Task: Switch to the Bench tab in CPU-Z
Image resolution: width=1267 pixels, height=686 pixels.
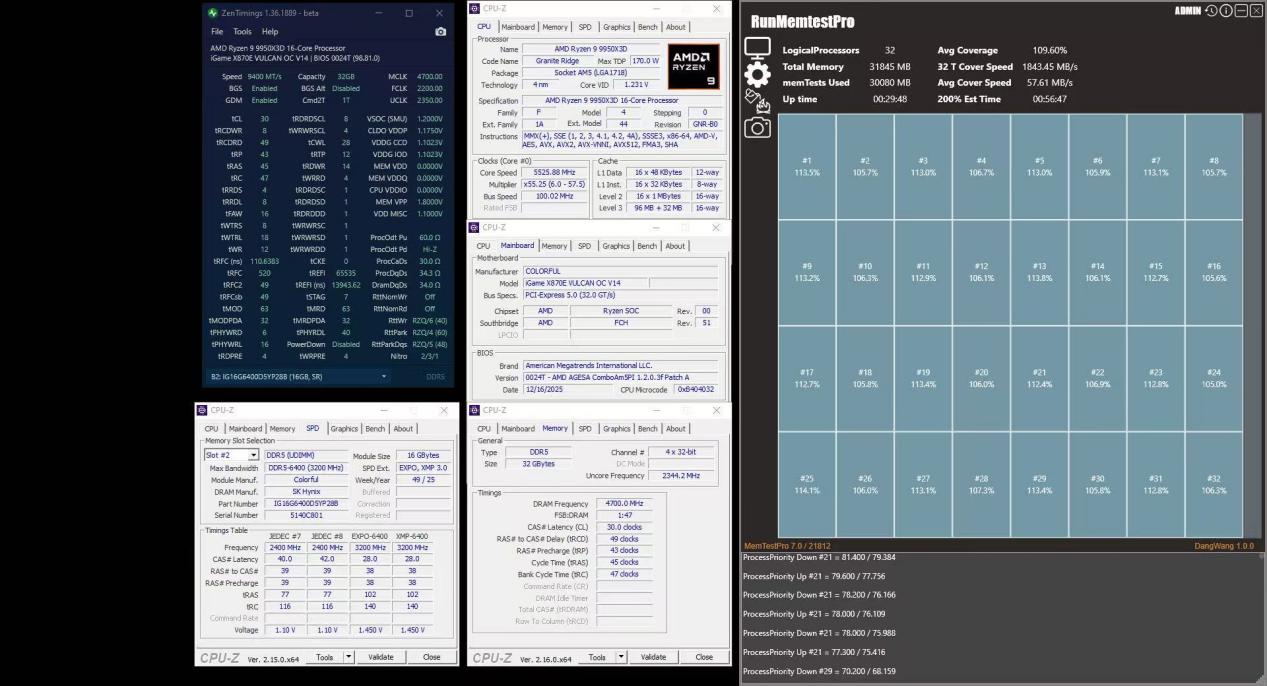Action: (x=650, y=27)
